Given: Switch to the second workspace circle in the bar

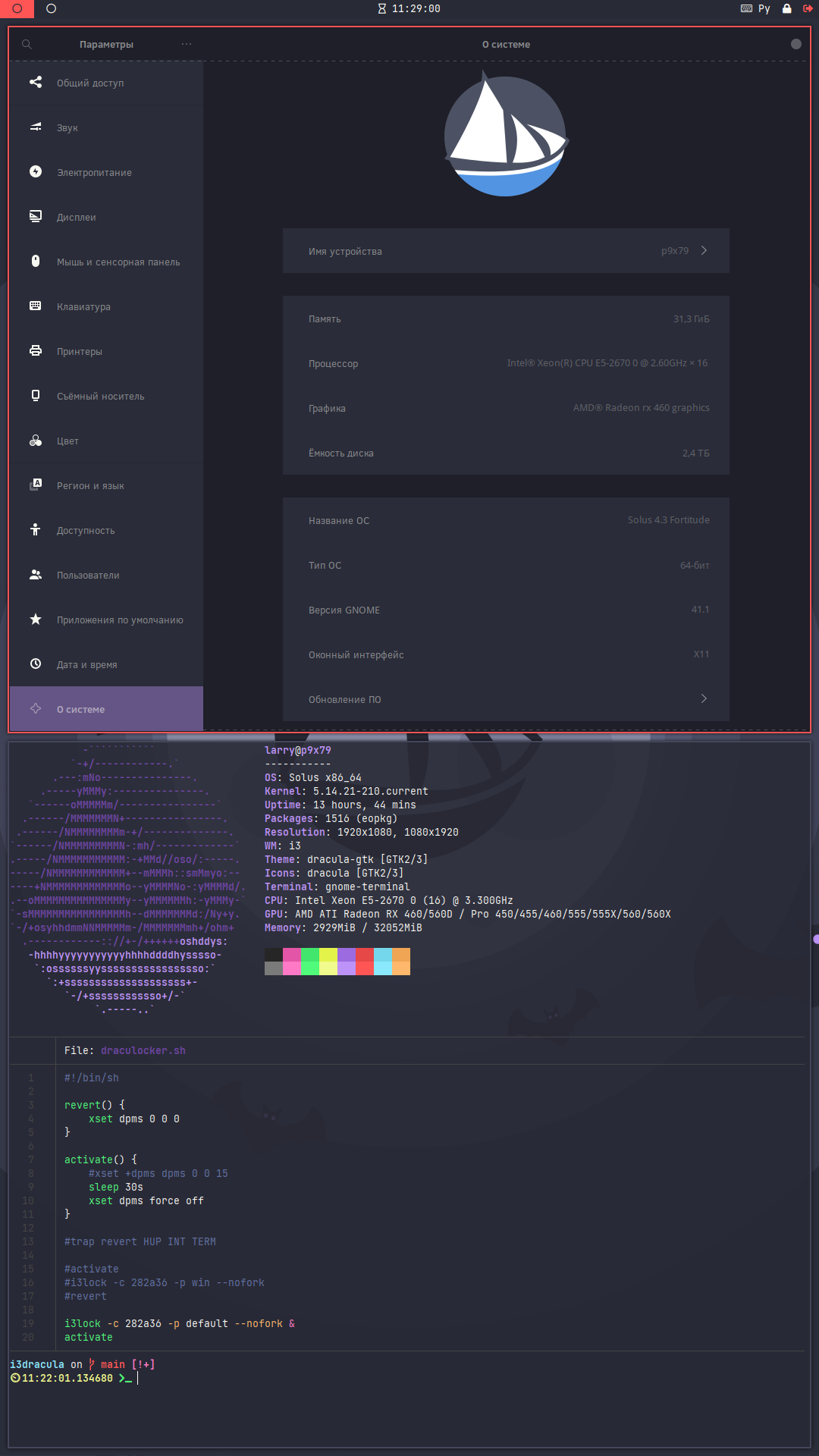Looking at the screenshot, I should coord(52,9).
